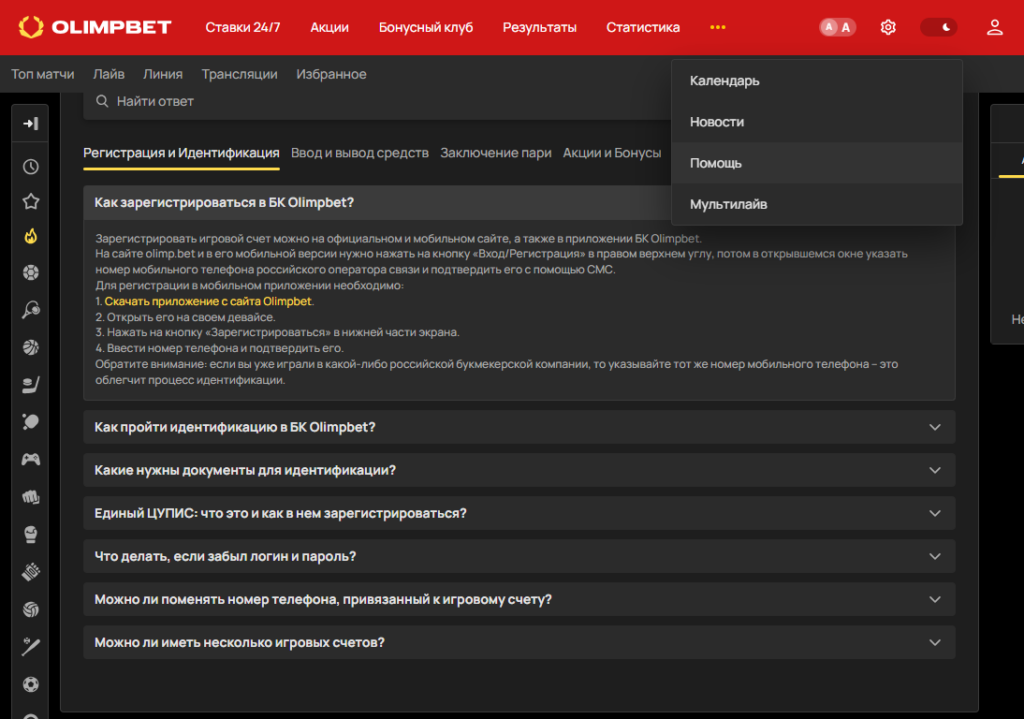Open Акции menu item
Screen dimensions: 1024x719
pos(329,27)
